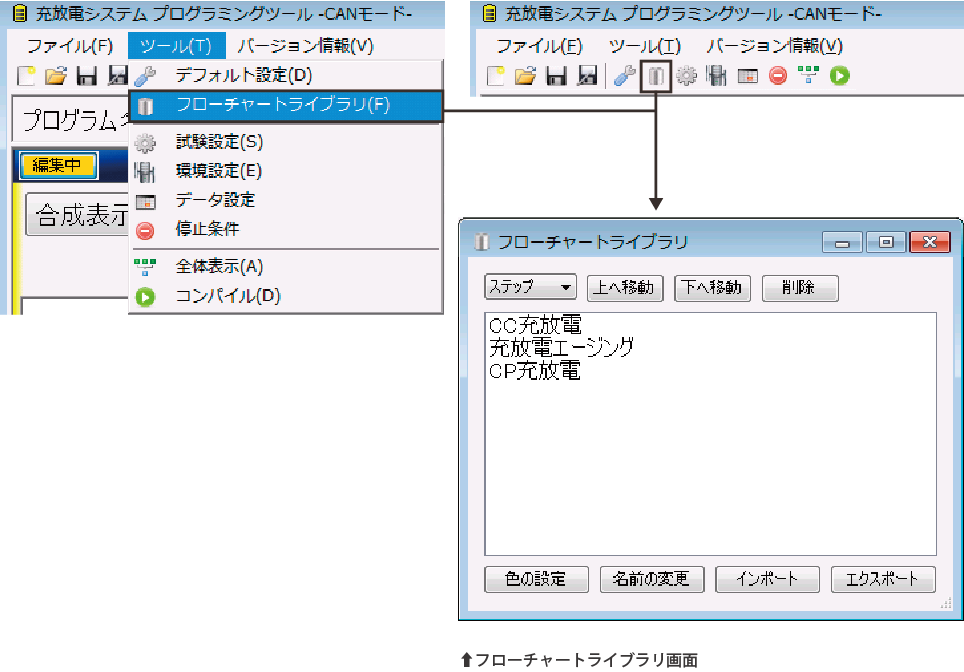Click 名前の変更 button
Image resolution: width=964 pixels, height=672 pixels.
tap(652, 579)
